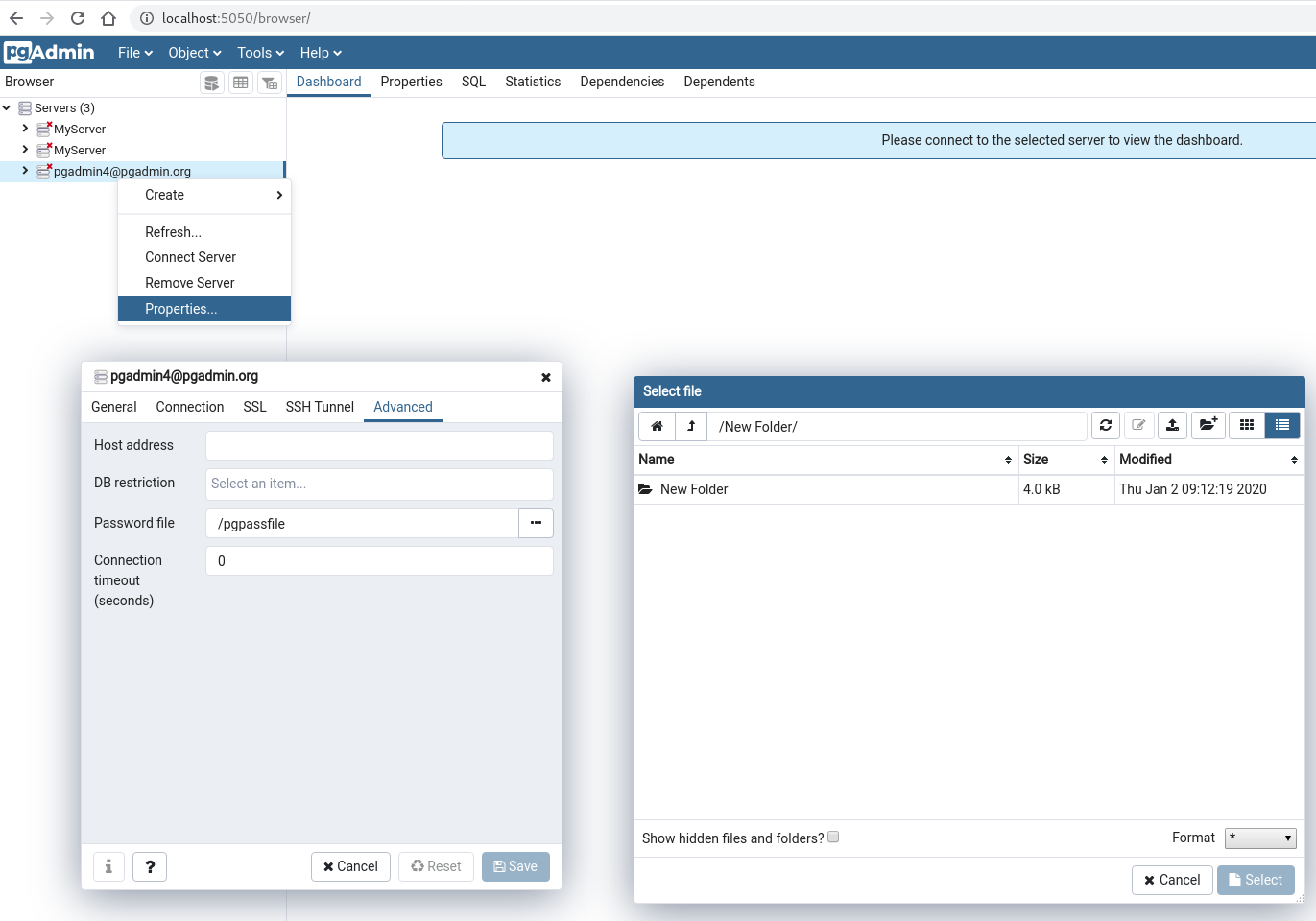This screenshot has height=921, width=1316.
Task: Open the Query Tool from the browser toolbar
Action: click(211, 82)
